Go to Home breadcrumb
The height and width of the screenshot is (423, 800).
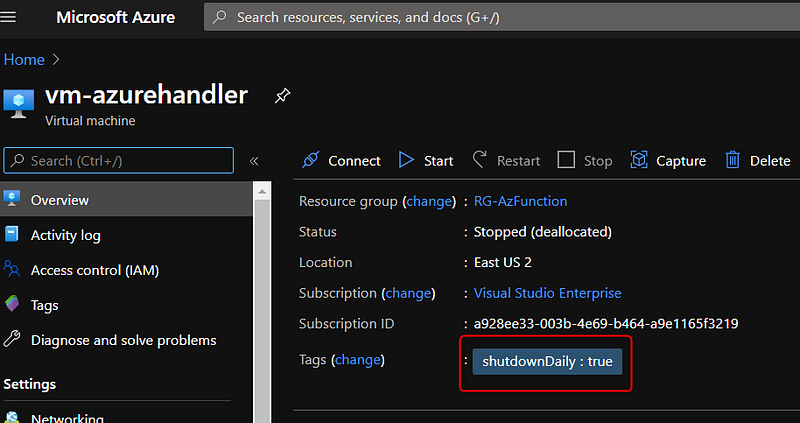(x=24, y=60)
